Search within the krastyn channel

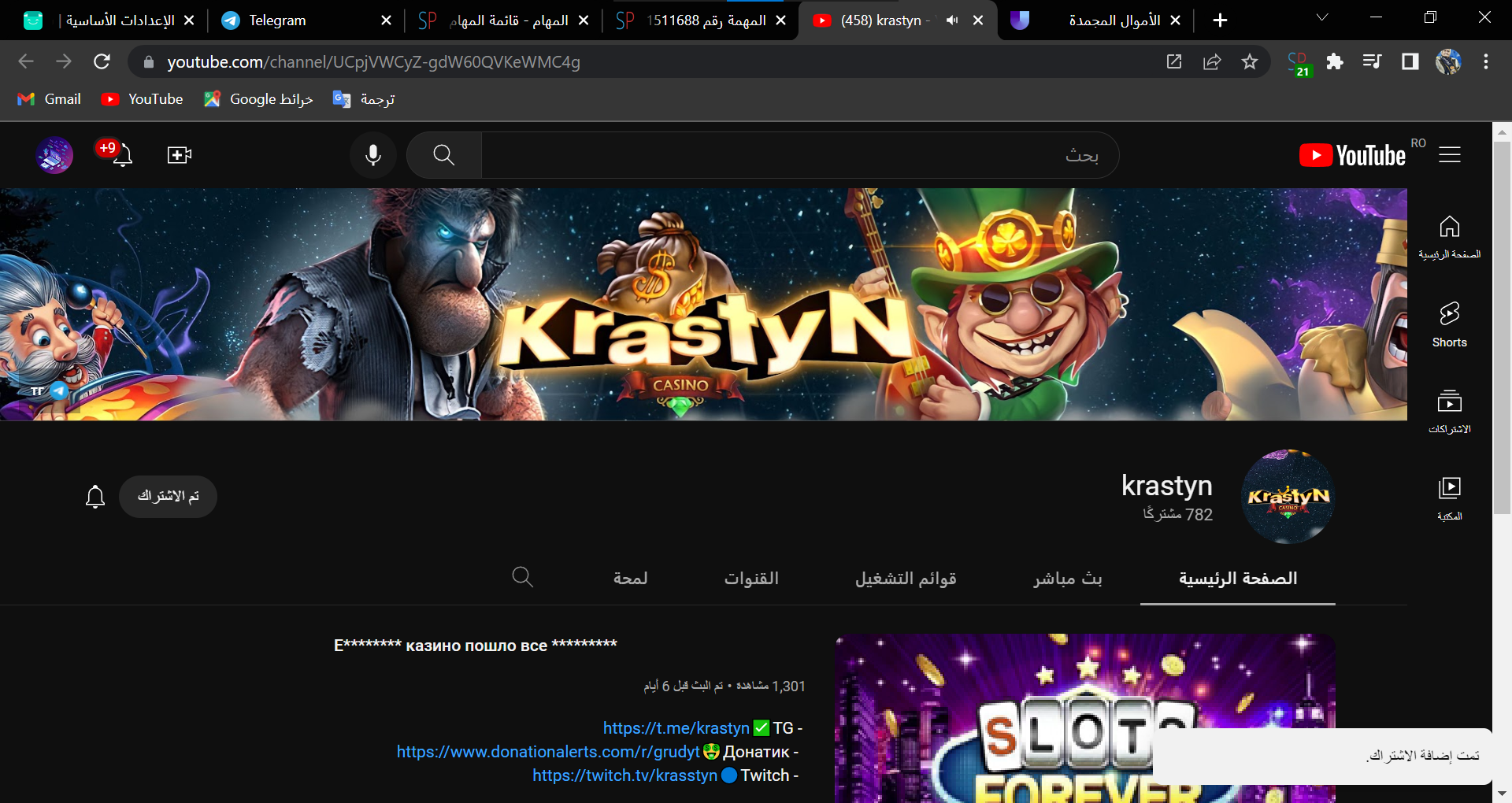[522, 578]
